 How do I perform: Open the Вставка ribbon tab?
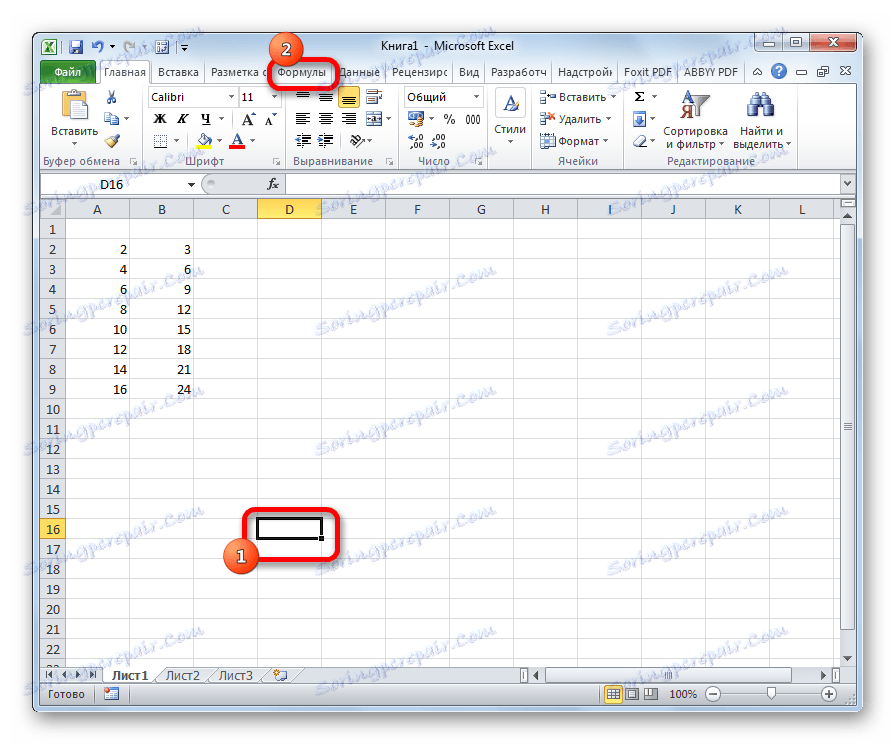(x=178, y=72)
